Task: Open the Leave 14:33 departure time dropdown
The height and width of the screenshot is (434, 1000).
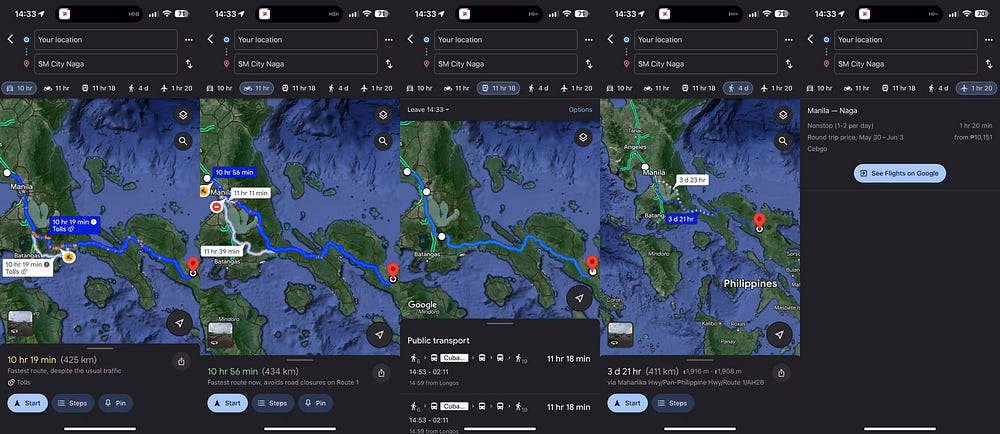Action: click(x=428, y=110)
